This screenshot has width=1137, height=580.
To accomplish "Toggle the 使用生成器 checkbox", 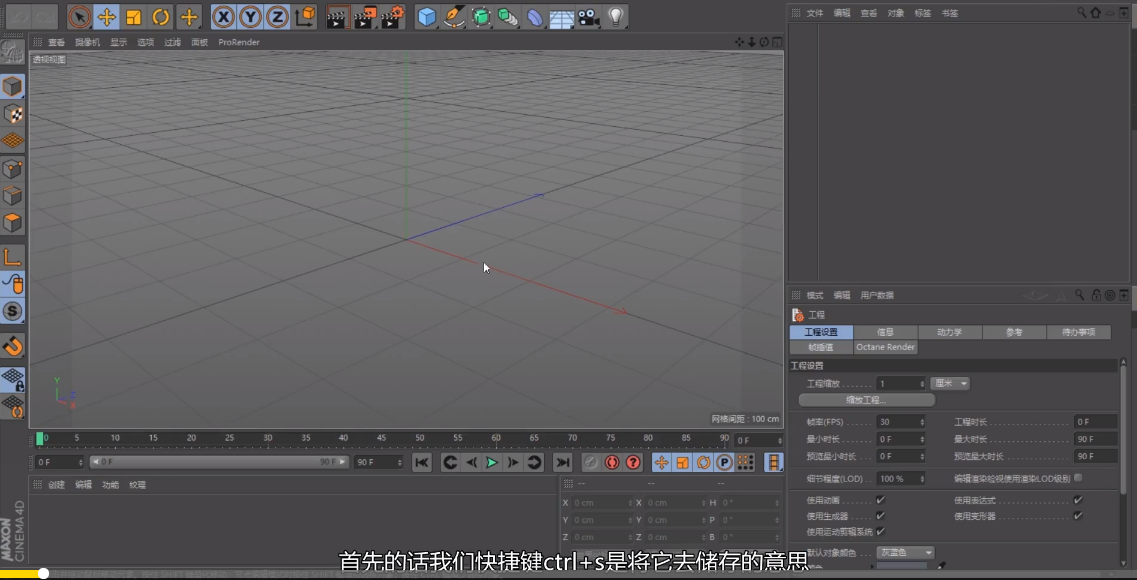I will 880,515.
